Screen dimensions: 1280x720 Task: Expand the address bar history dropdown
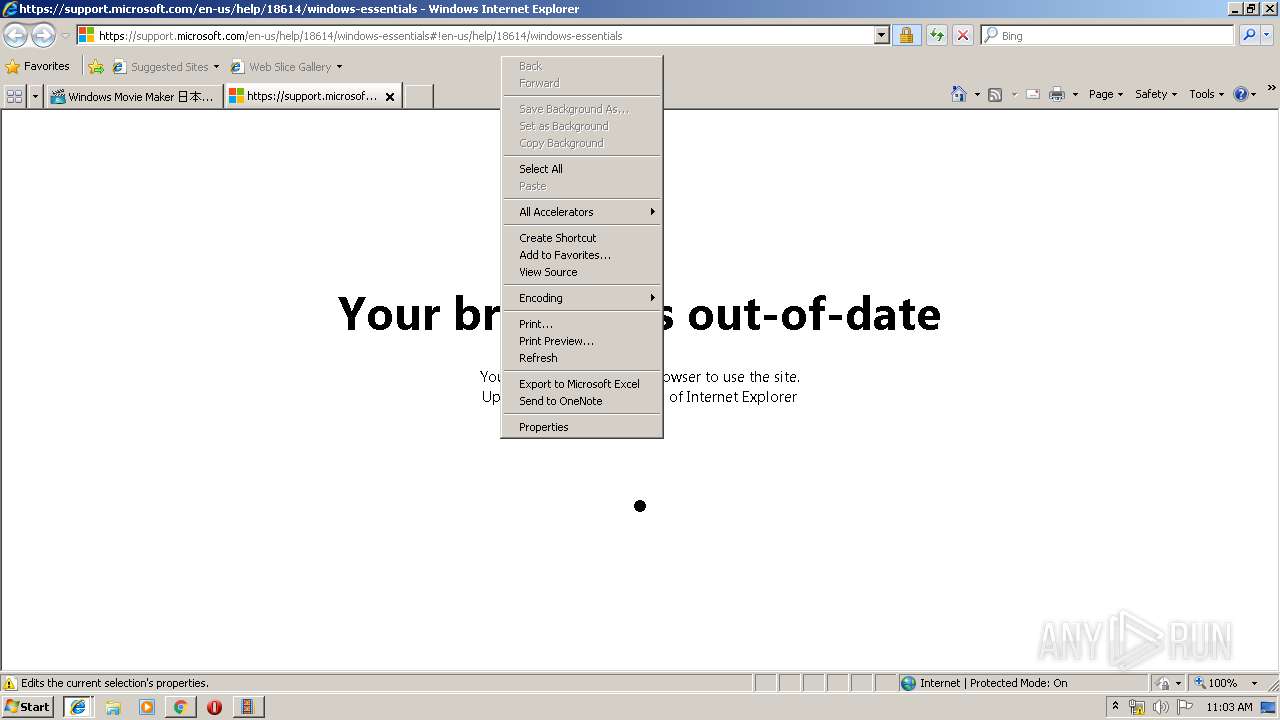[881, 35]
